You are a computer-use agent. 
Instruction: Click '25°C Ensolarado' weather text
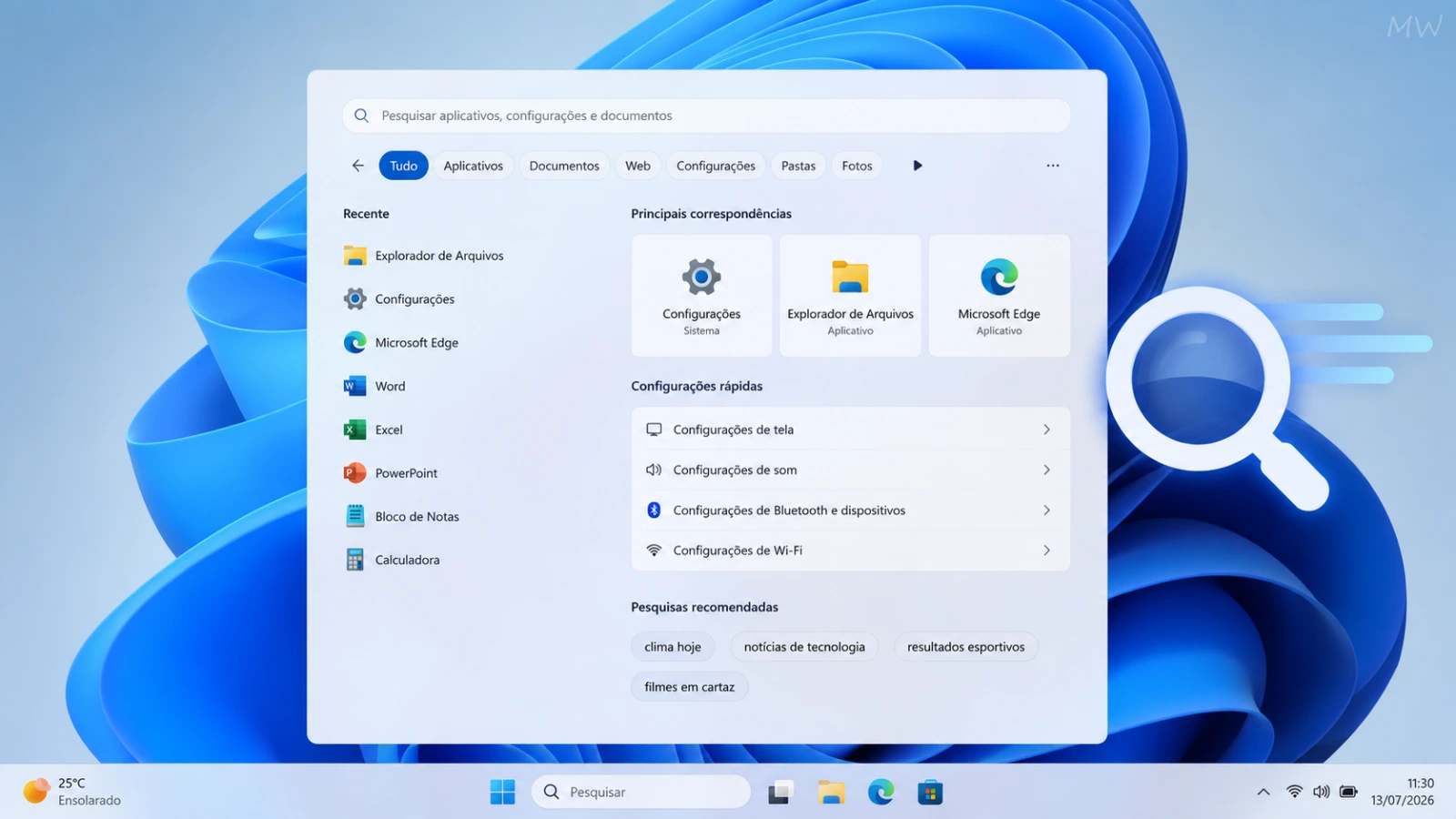tap(89, 792)
